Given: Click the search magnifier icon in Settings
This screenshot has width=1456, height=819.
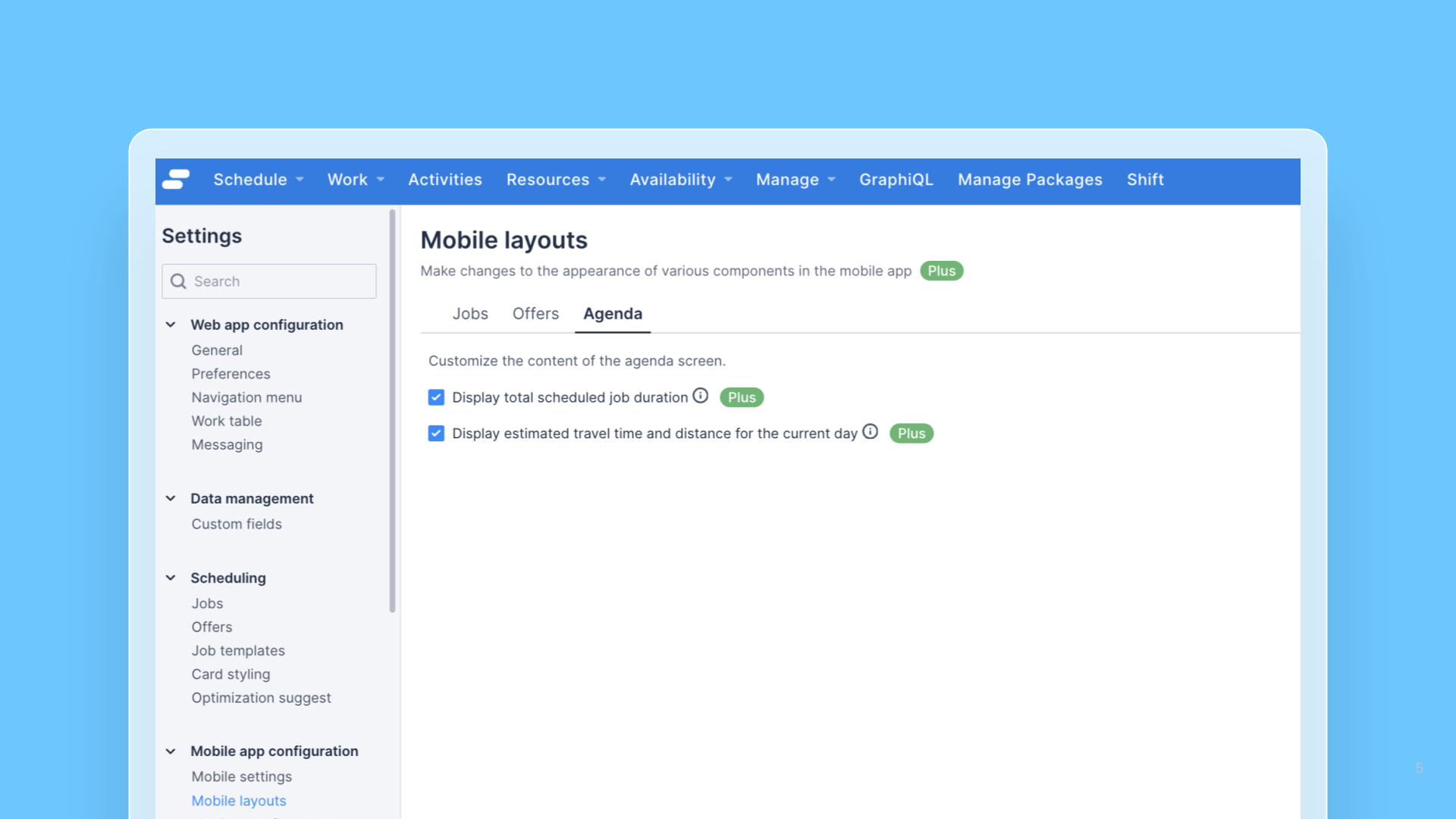Looking at the screenshot, I should tap(178, 281).
